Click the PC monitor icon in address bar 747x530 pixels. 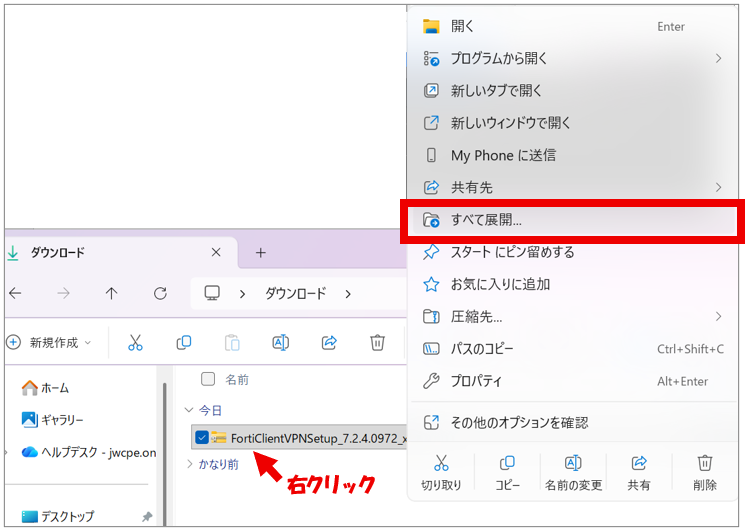212,293
